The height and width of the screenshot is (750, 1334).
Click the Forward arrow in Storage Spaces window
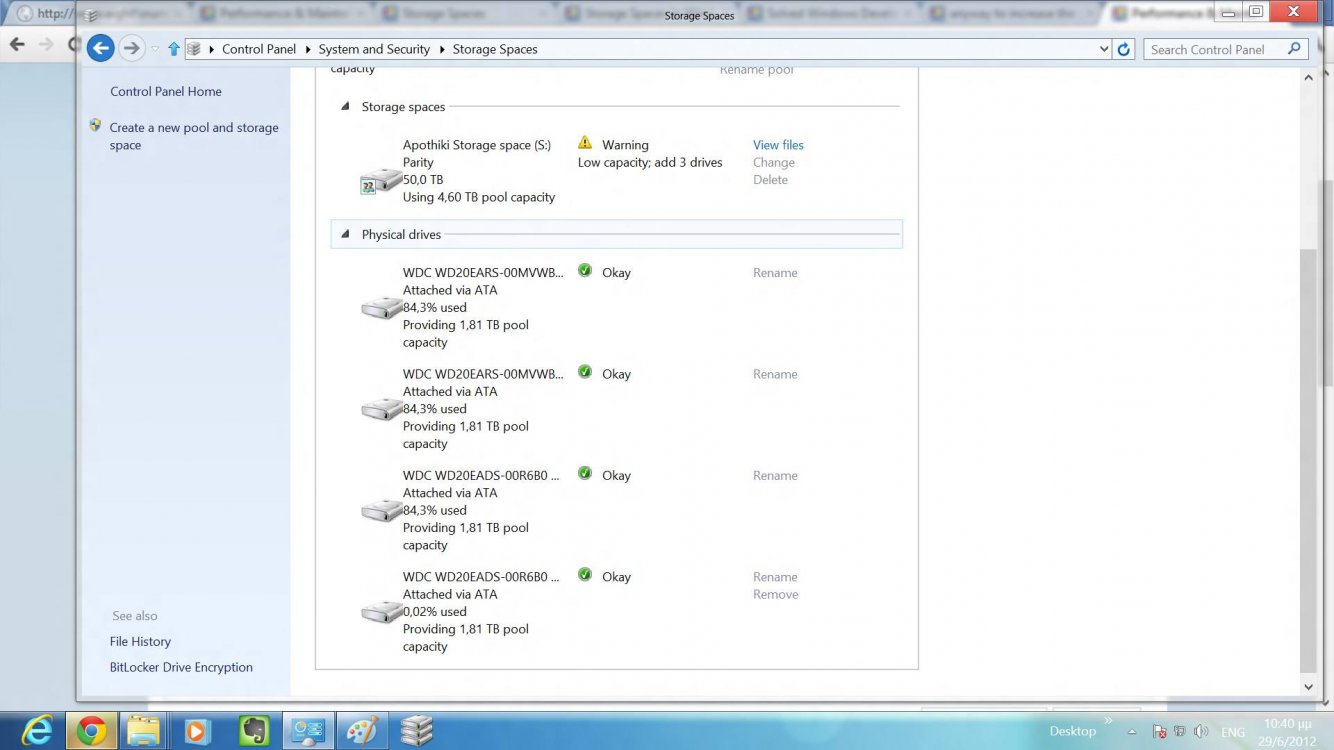(132, 48)
